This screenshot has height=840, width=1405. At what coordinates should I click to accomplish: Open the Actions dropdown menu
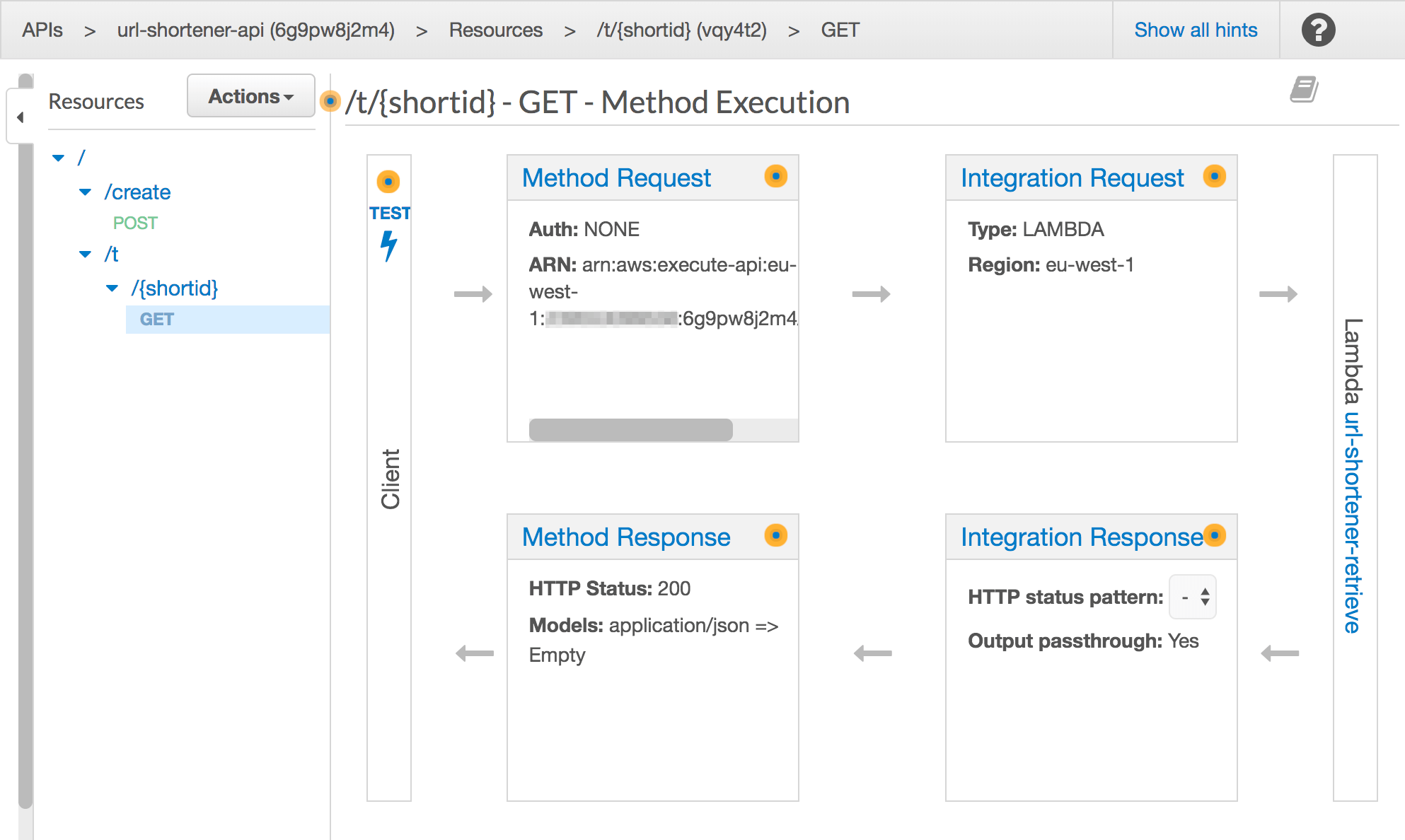250,95
